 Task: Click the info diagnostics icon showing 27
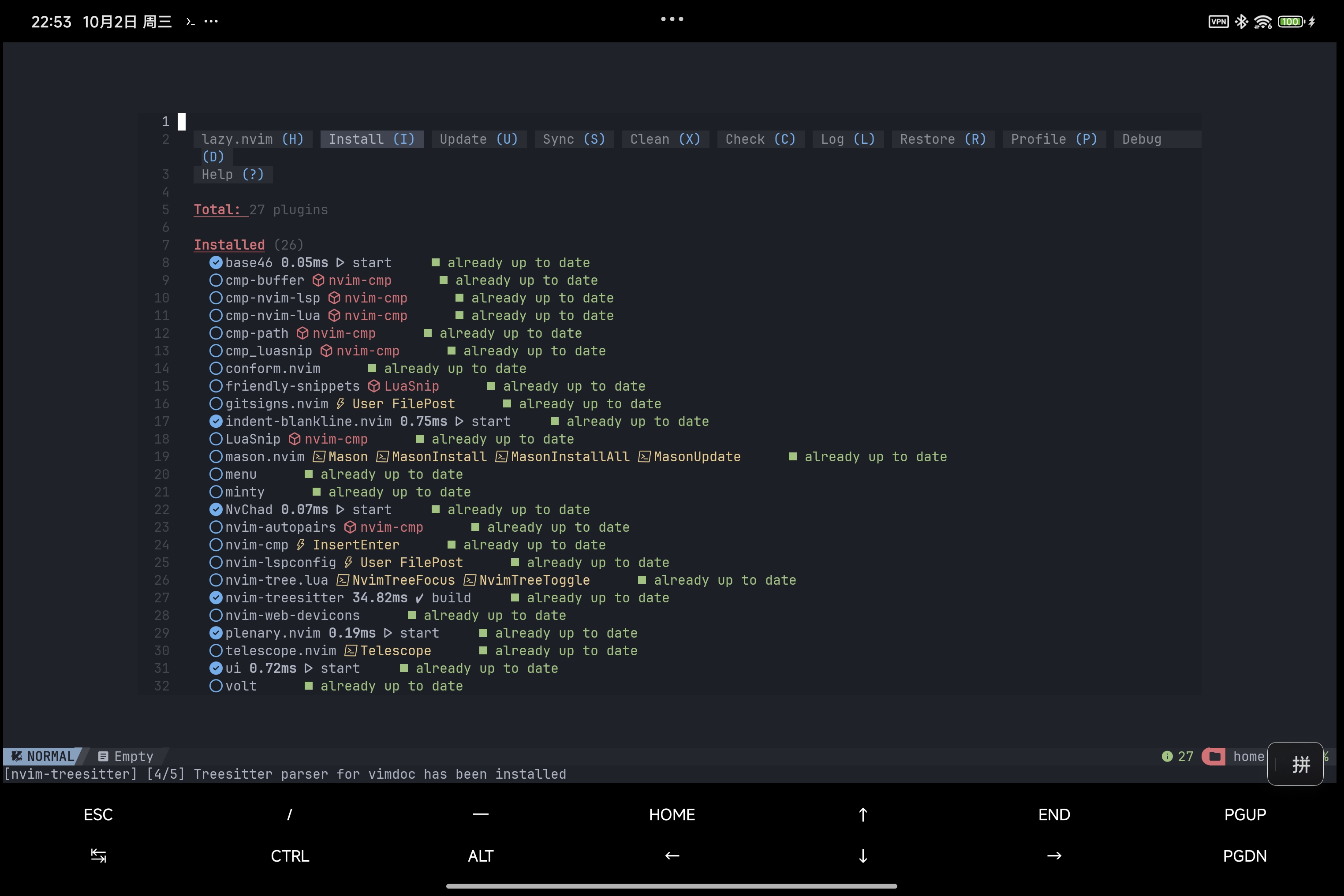(1167, 757)
